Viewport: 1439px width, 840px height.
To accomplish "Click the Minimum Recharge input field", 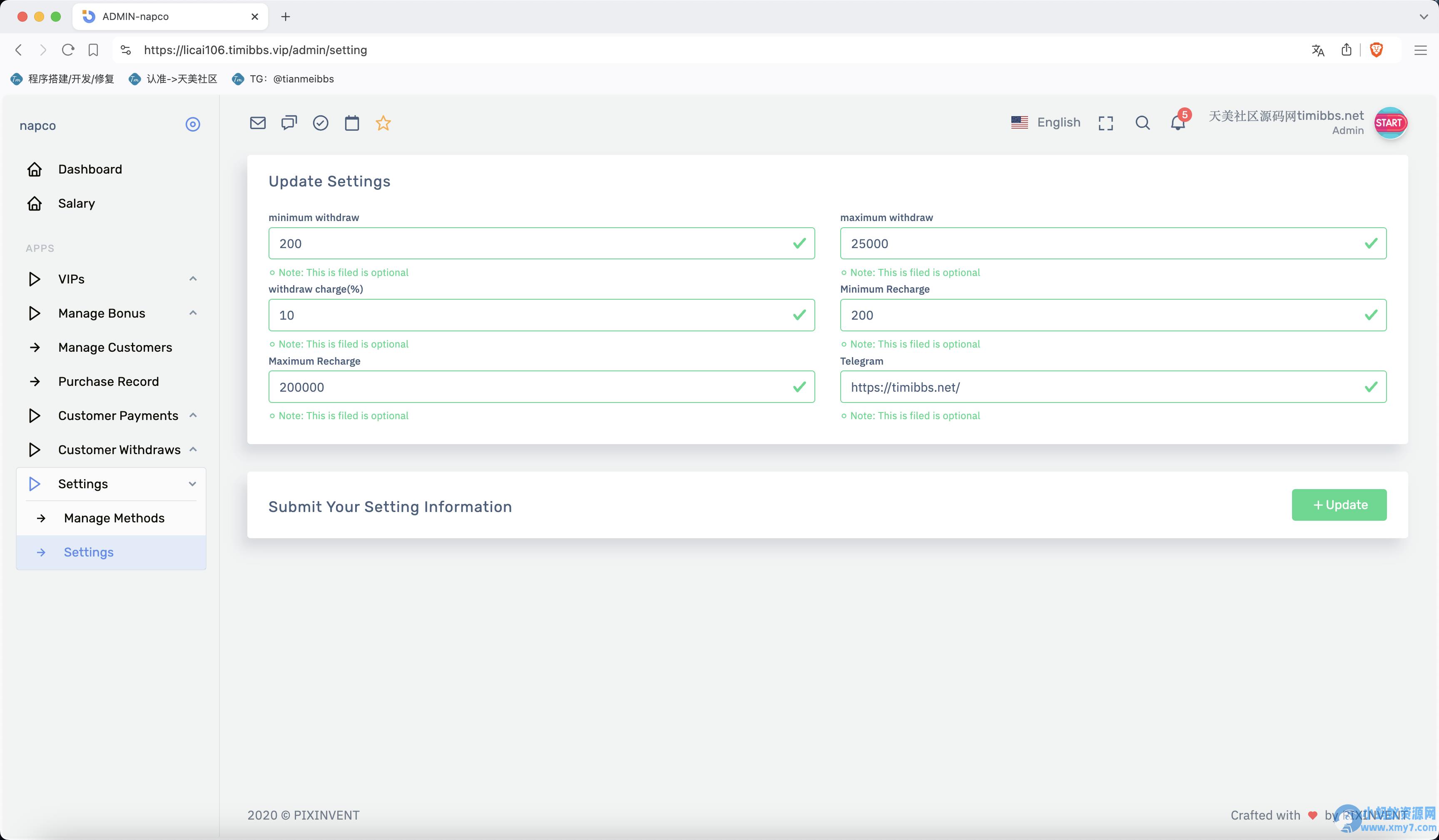I will (x=1113, y=315).
